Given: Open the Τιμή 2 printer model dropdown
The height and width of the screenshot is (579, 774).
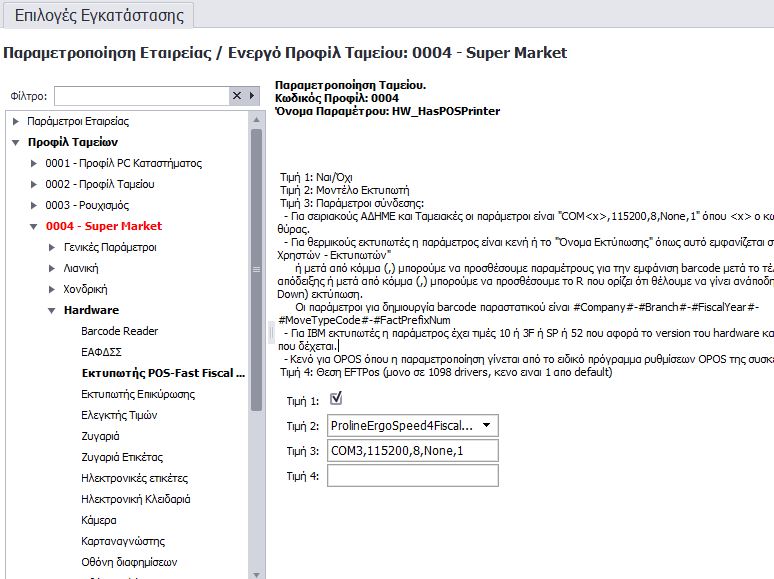Looking at the screenshot, I should (486, 426).
